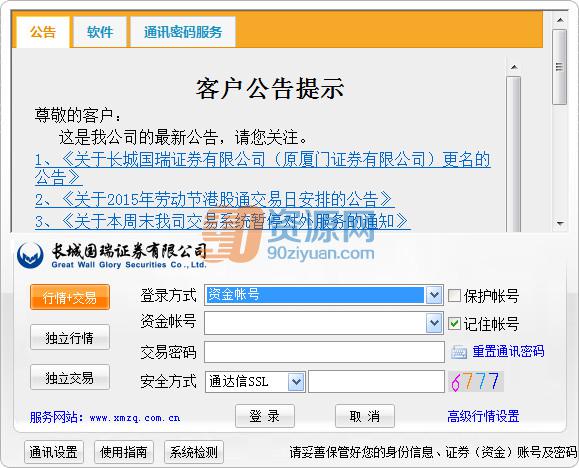Click the 资金帐号 text input area

click(x=315, y=323)
